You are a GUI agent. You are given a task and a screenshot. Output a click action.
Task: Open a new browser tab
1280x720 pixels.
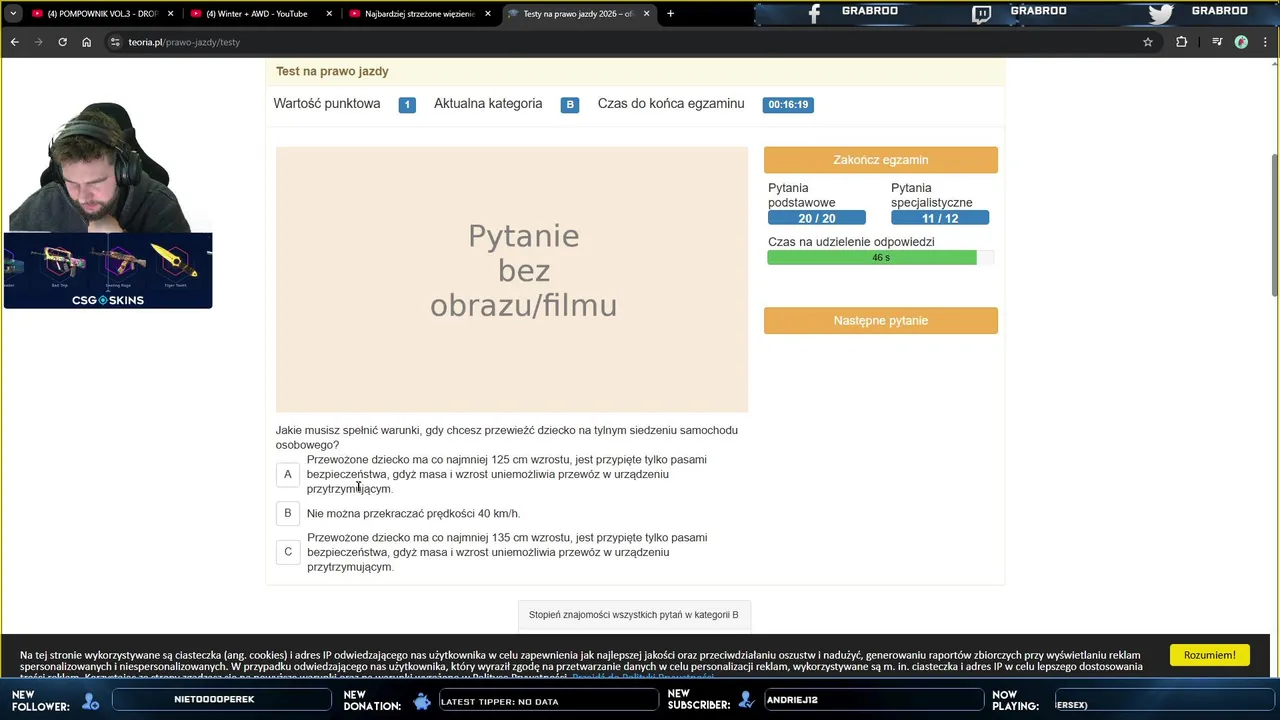pos(670,14)
